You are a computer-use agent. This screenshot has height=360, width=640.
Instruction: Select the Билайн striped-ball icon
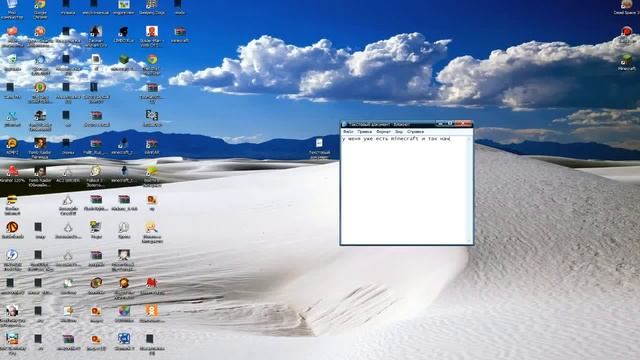click(x=12, y=200)
